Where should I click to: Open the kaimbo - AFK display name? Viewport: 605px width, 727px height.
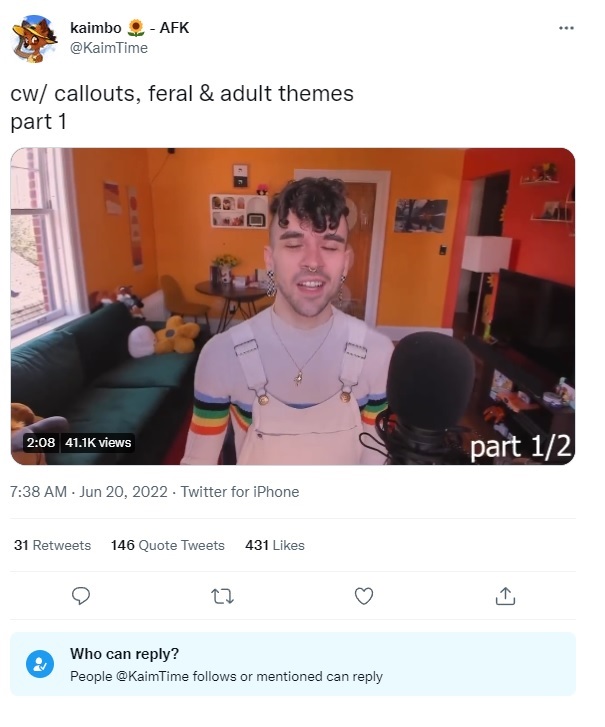129,28
